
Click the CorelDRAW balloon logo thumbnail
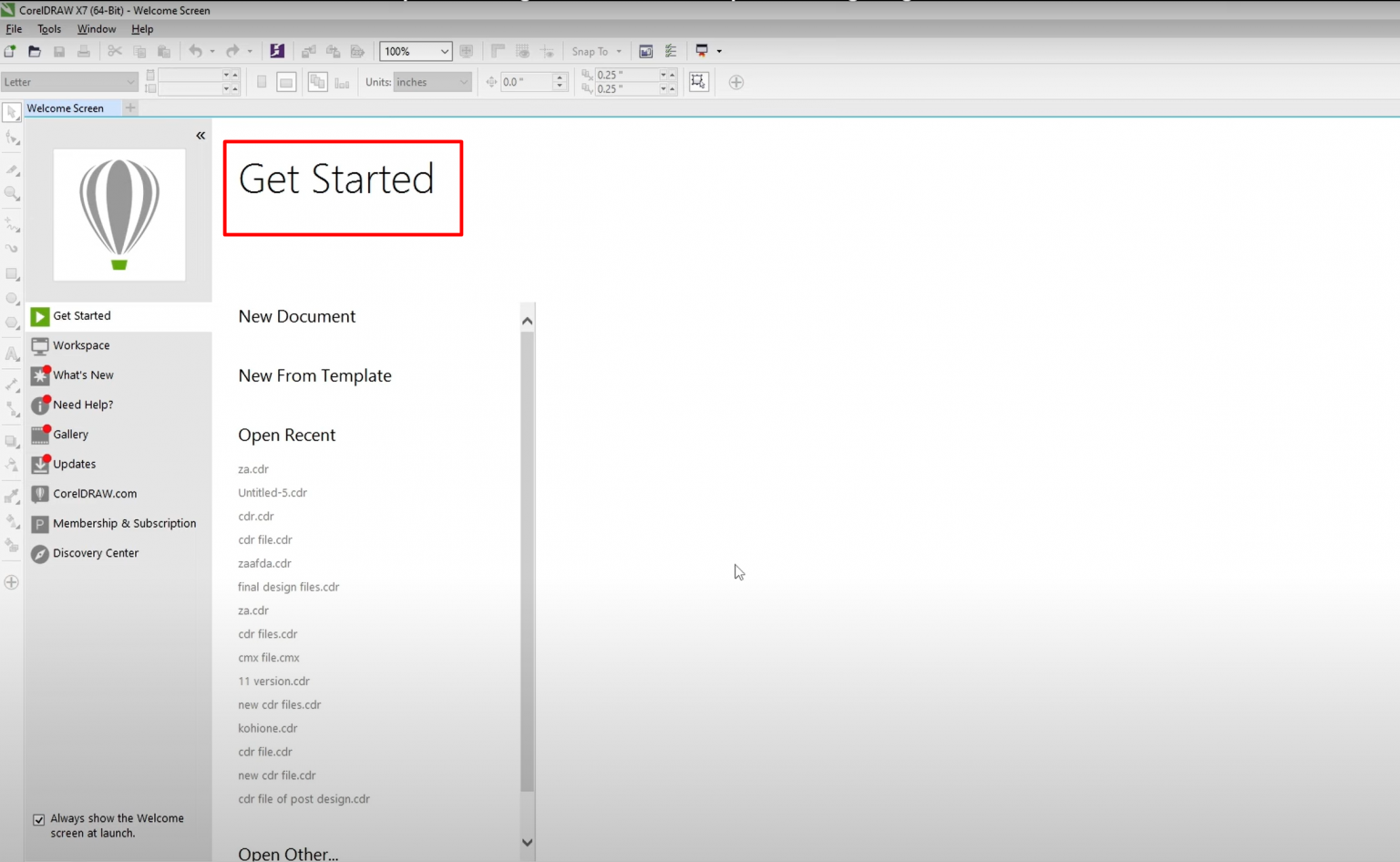tap(119, 215)
